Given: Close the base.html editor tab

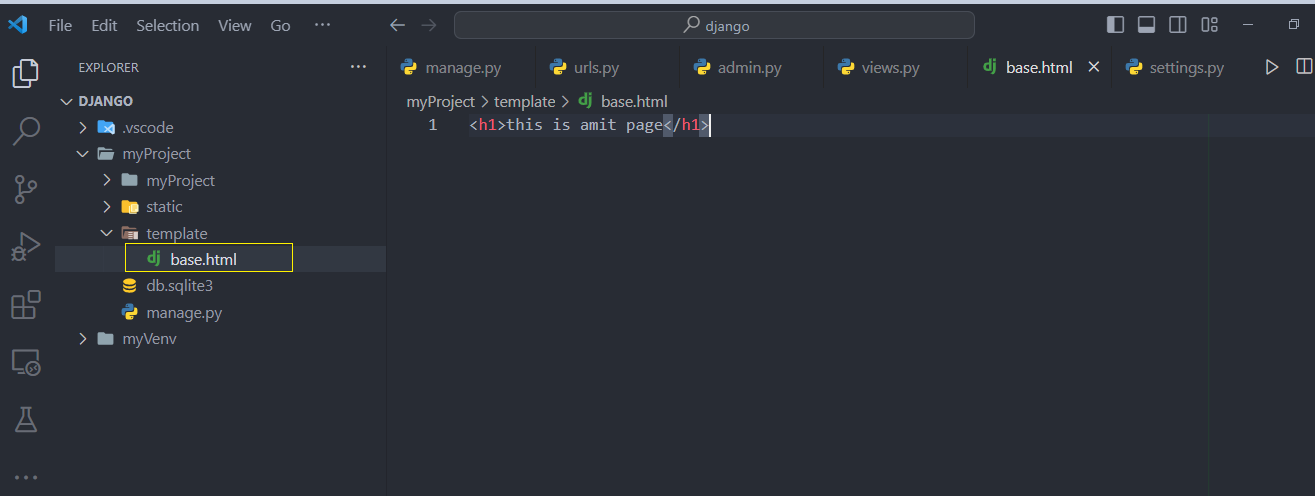Looking at the screenshot, I should pyautogui.click(x=1093, y=67).
